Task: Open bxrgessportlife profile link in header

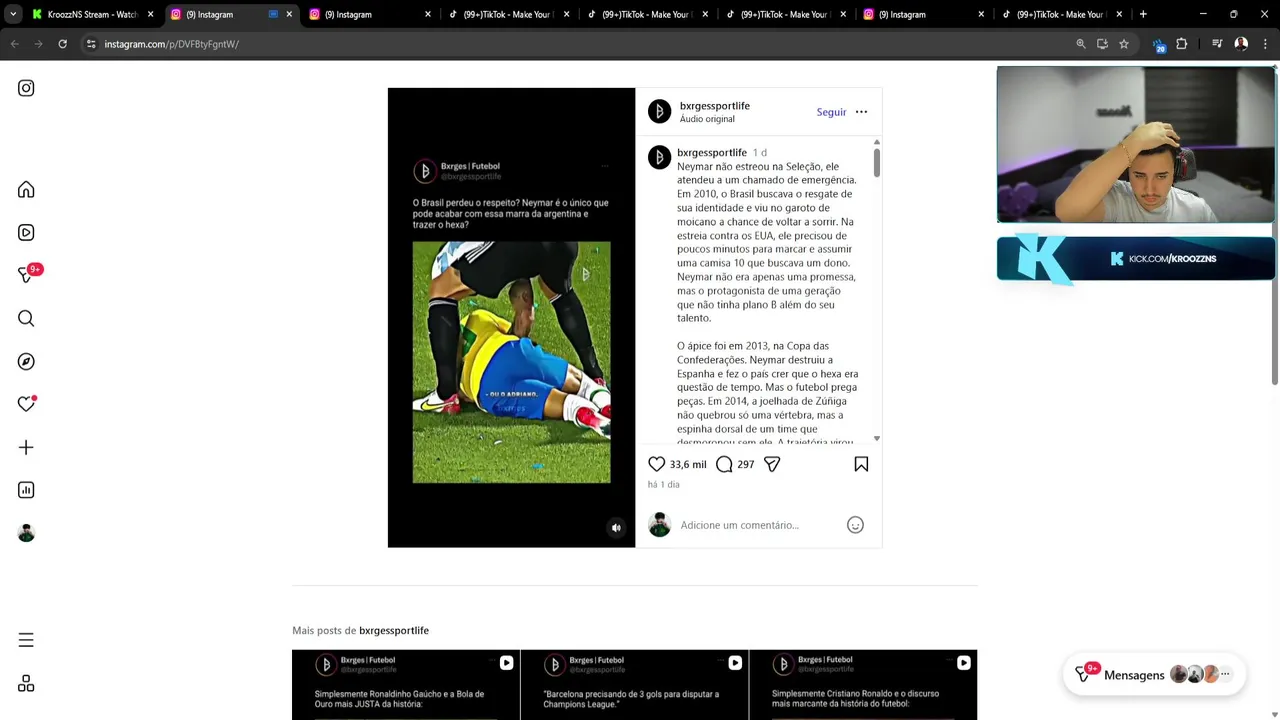Action: coord(714,106)
